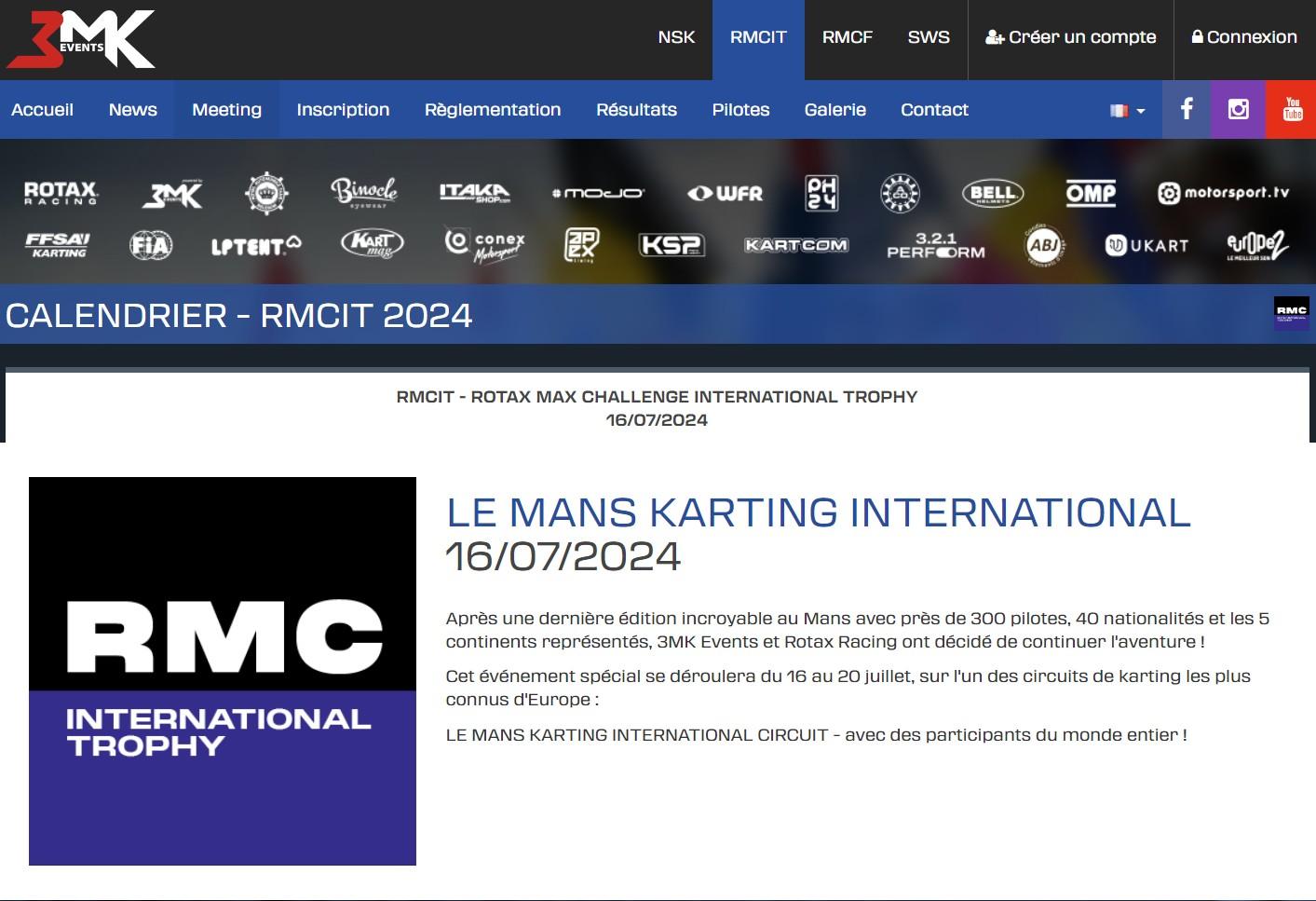Click the Connexion login link
Viewport: 1316px width, 901px height.
click(1244, 37)
